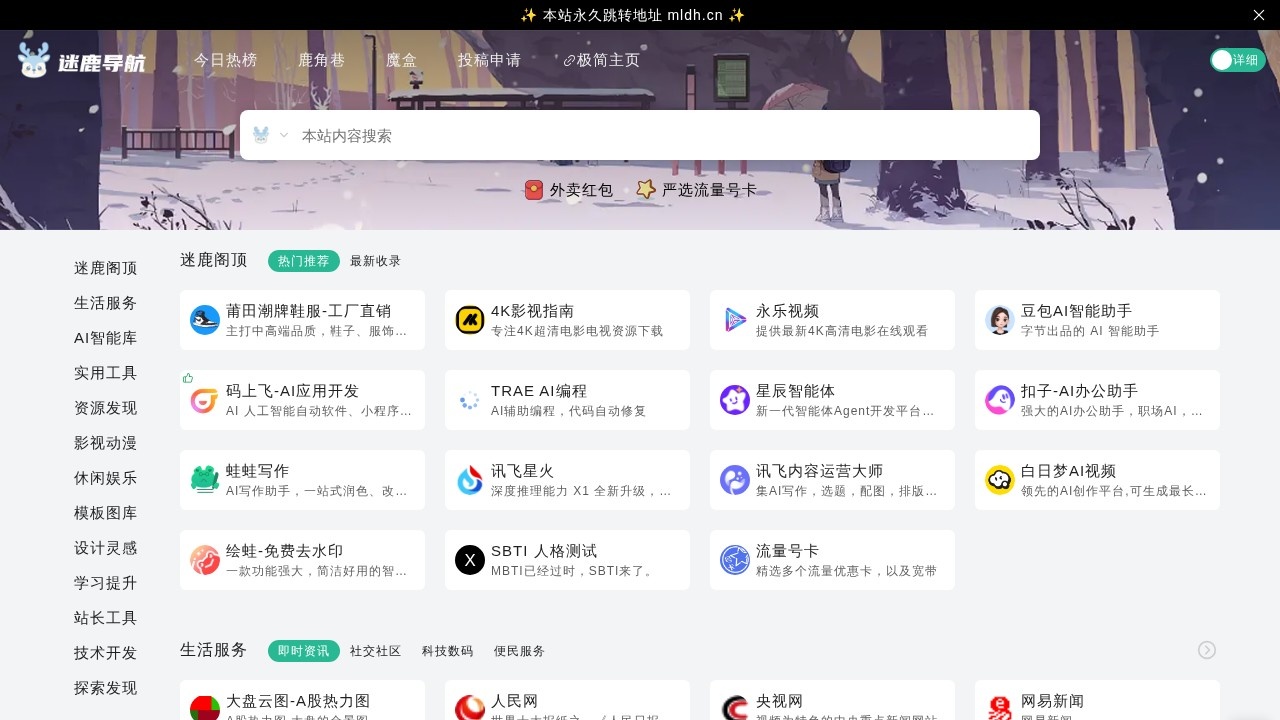Click the black X icon for SBTI 人格测试
This screenshot has height=720, width=1280.
click(x=470, y=560)
